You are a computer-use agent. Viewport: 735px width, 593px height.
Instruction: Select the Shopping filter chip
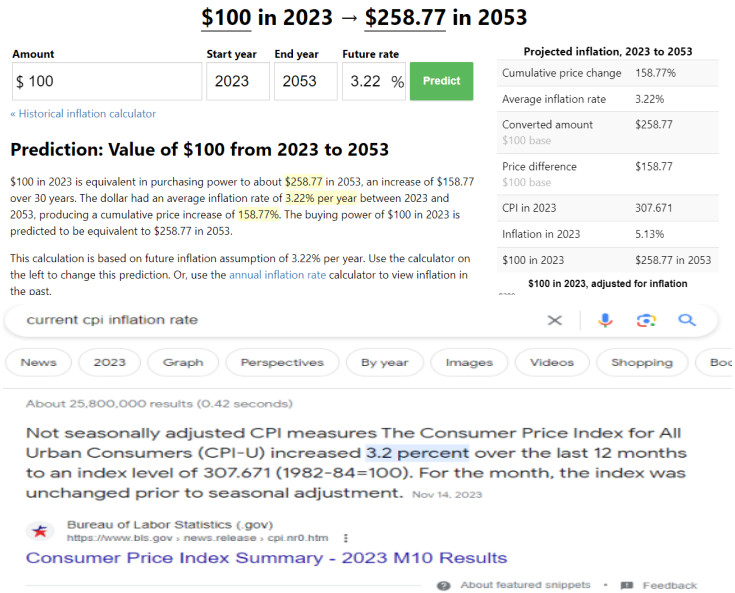642,362
